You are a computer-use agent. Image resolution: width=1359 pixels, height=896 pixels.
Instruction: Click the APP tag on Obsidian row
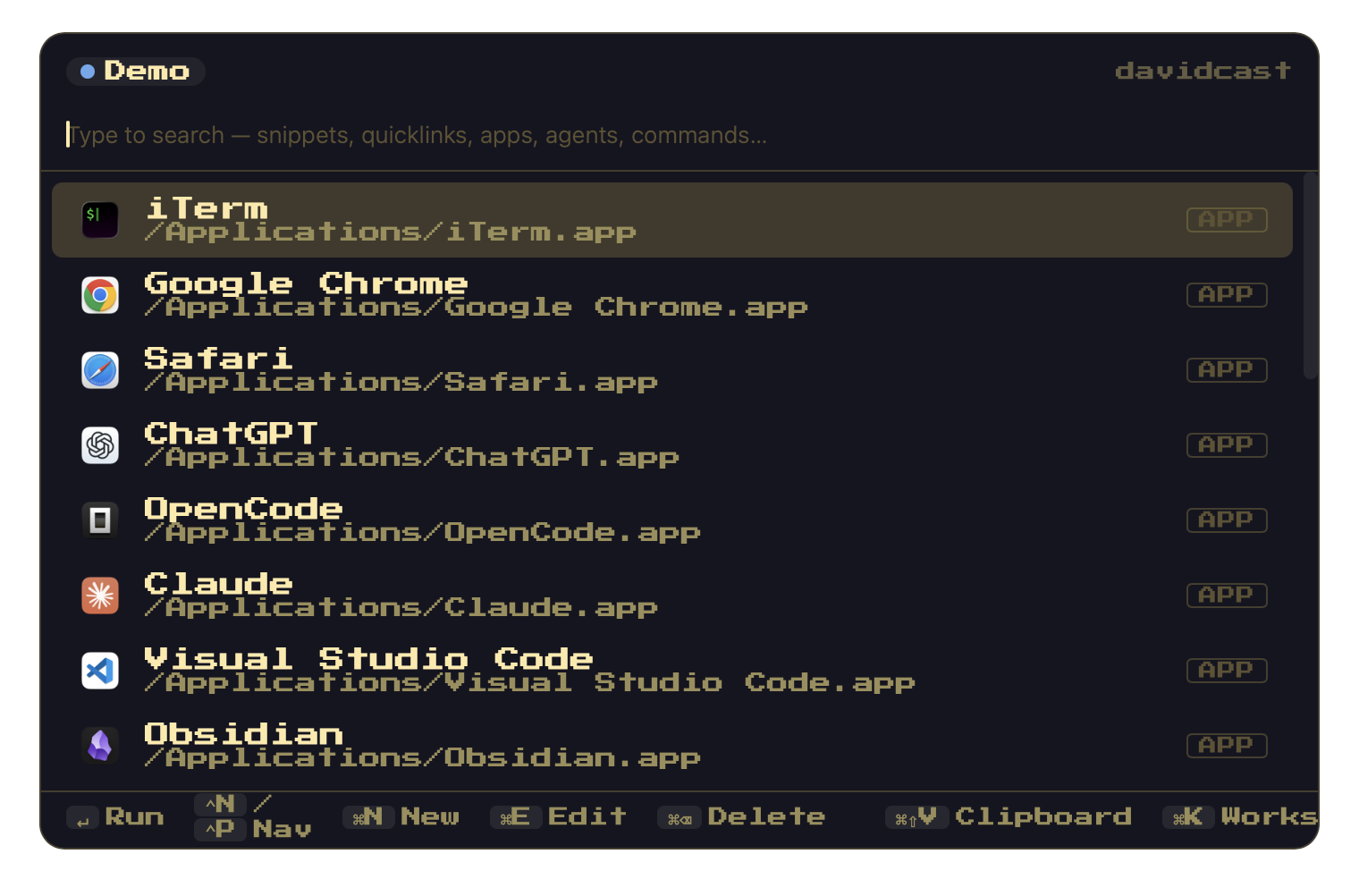(x=1227, y=746)
